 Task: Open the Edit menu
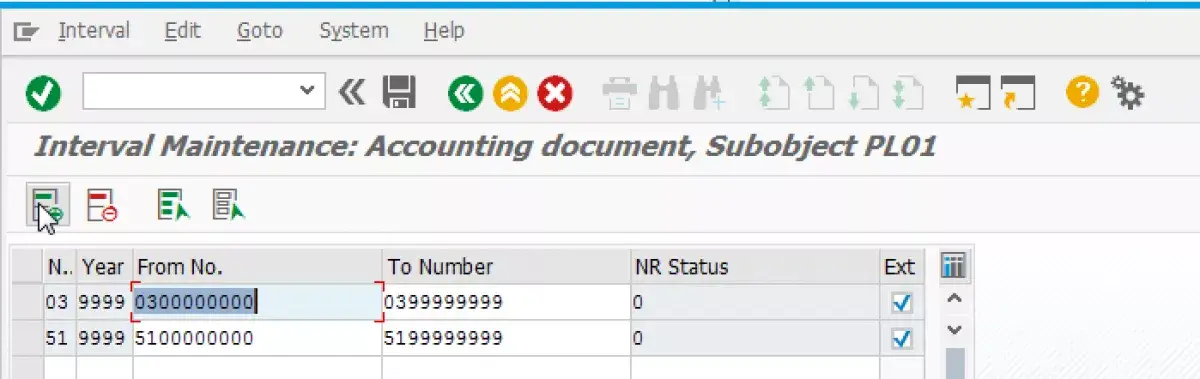pos(183,31)
